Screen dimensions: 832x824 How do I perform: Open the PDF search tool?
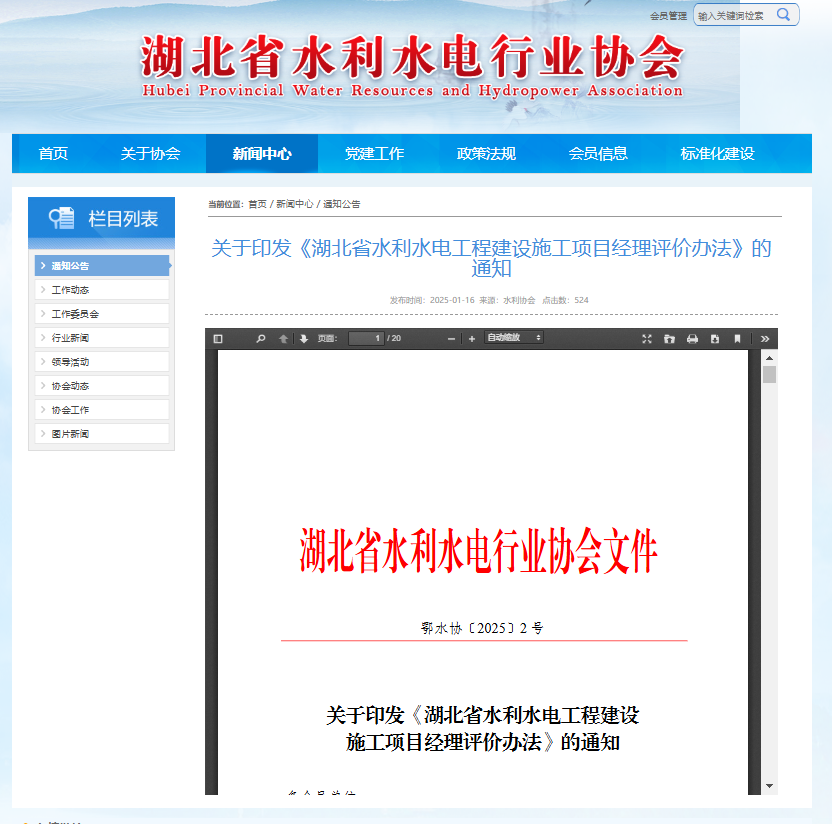(x=260, y=338)
